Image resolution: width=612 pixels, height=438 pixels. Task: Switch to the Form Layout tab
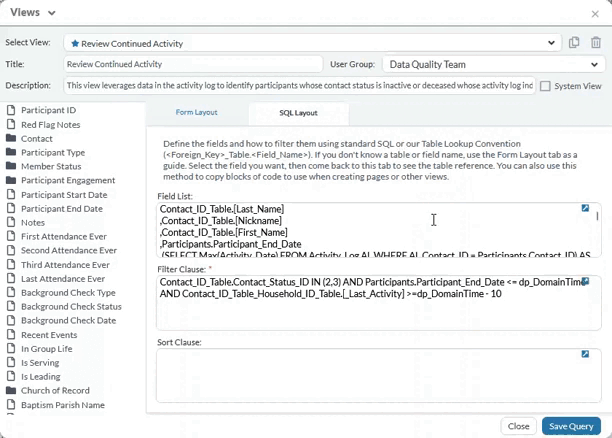point(196,112)
